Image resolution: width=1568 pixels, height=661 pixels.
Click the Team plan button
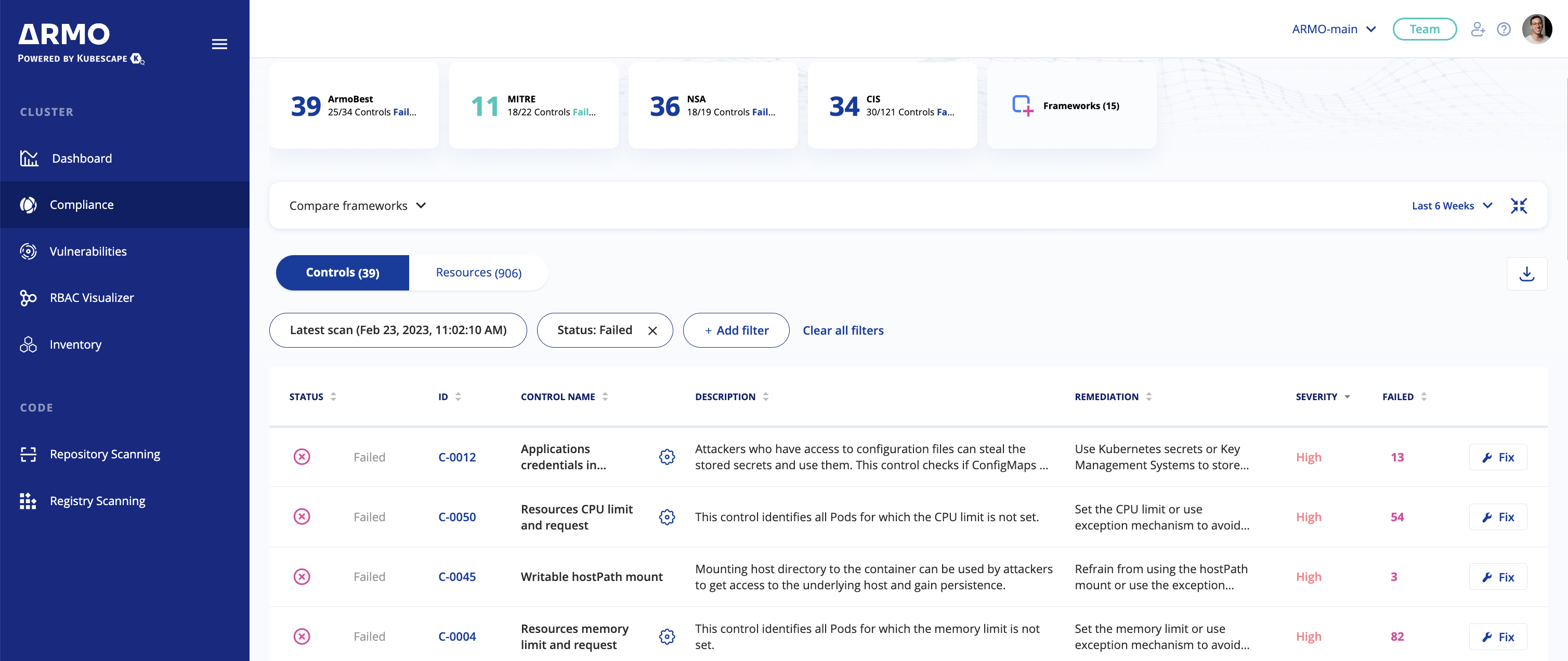point(1425,29)
